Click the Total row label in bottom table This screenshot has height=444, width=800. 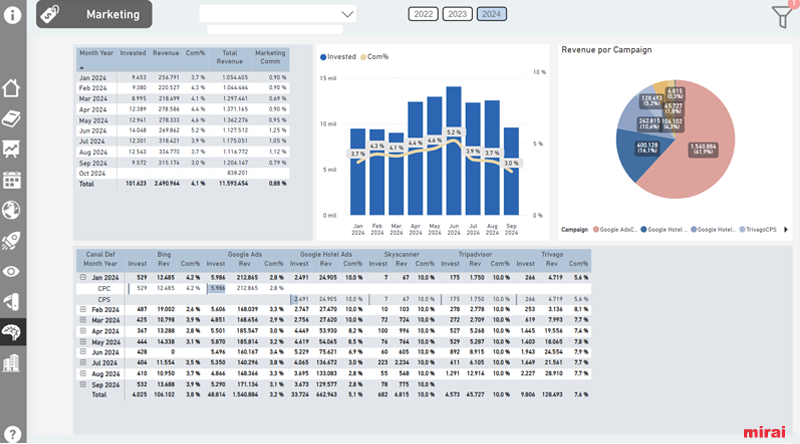99,395
